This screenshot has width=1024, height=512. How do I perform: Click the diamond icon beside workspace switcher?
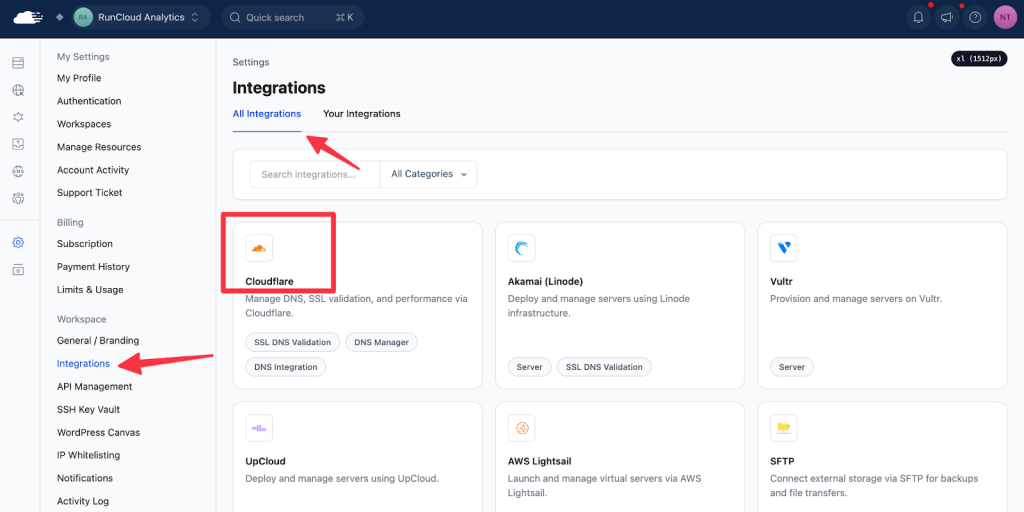59,18
